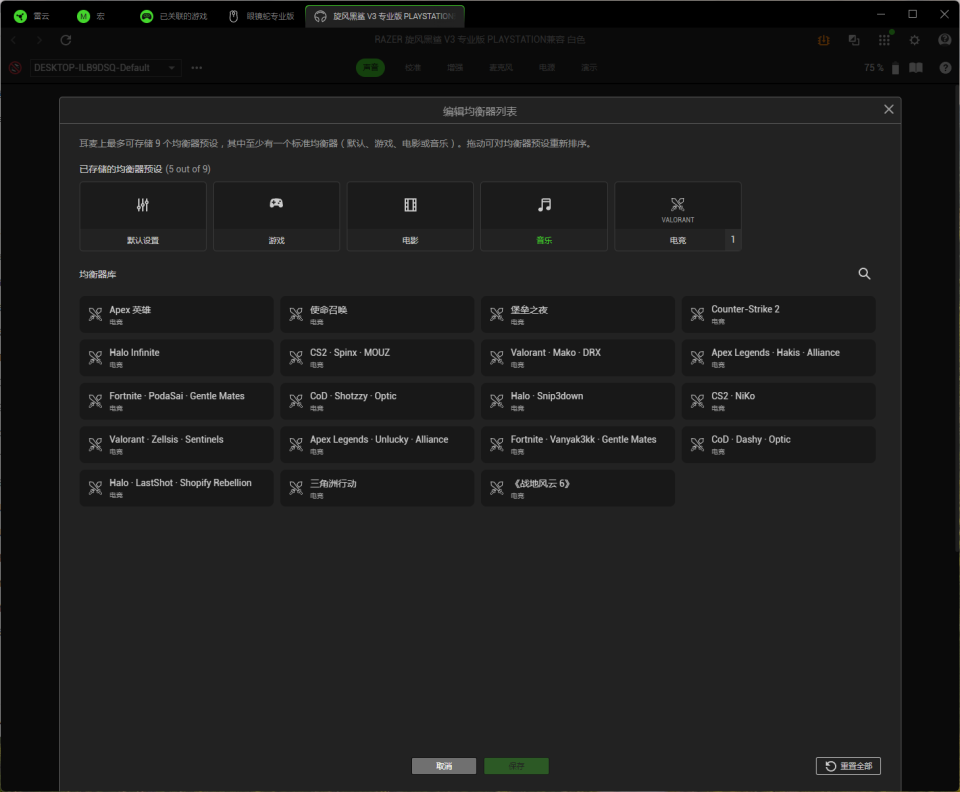Click the valorant preset number 1 badge
The height and width of the screenshot is (792, 960).
pyautogui.click(x=733, y=239)
